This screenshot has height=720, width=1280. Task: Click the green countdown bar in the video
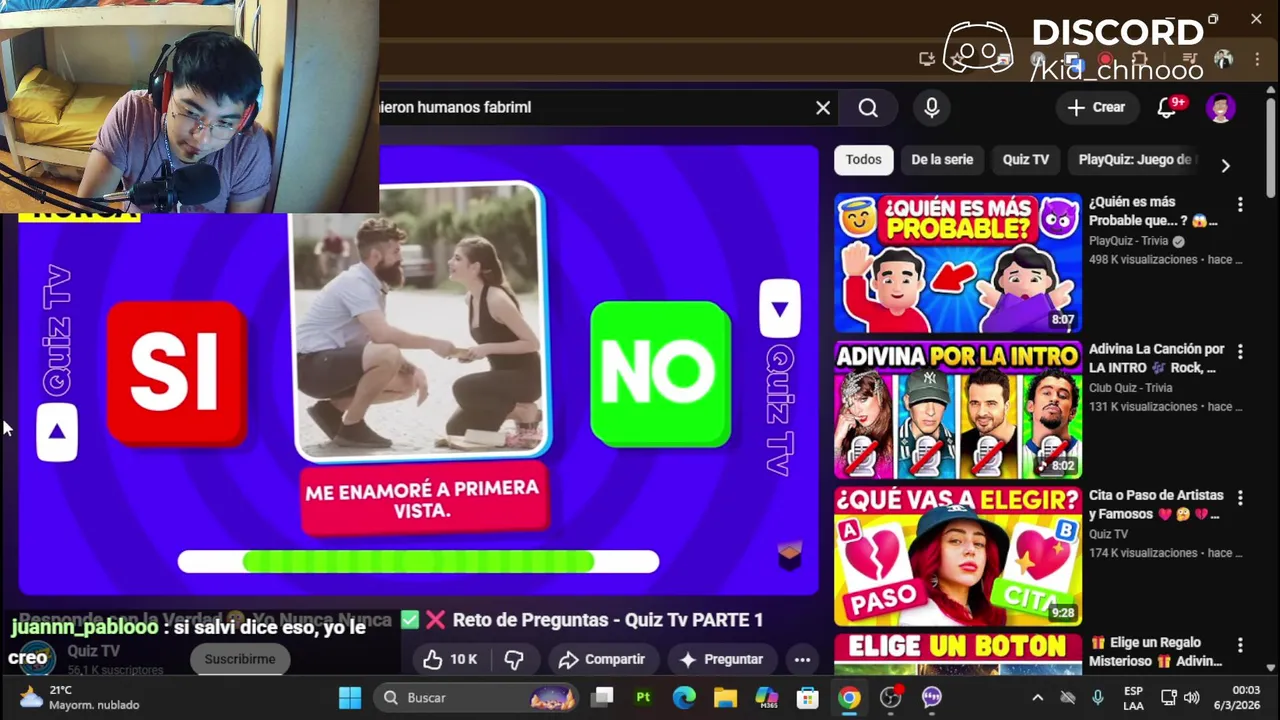[x=419, y=562]
